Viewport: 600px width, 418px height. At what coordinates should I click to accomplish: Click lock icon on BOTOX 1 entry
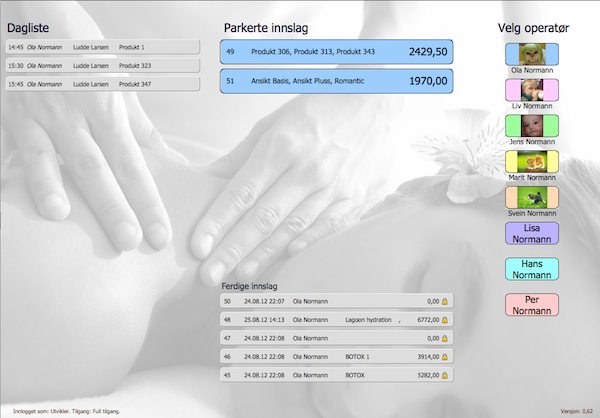tap(445, 357)
